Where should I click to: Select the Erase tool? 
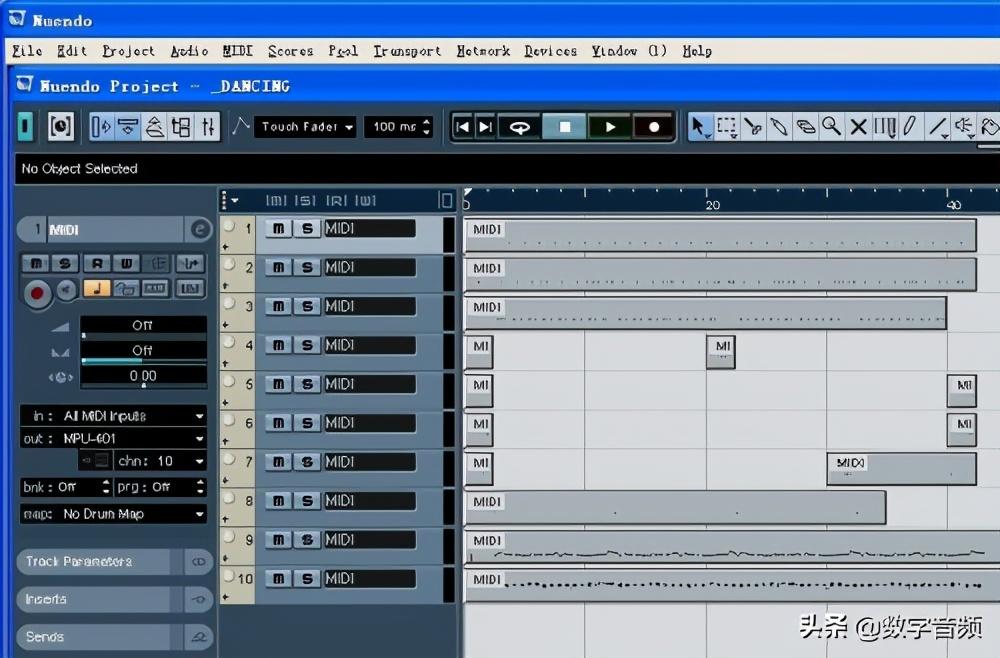805,126
